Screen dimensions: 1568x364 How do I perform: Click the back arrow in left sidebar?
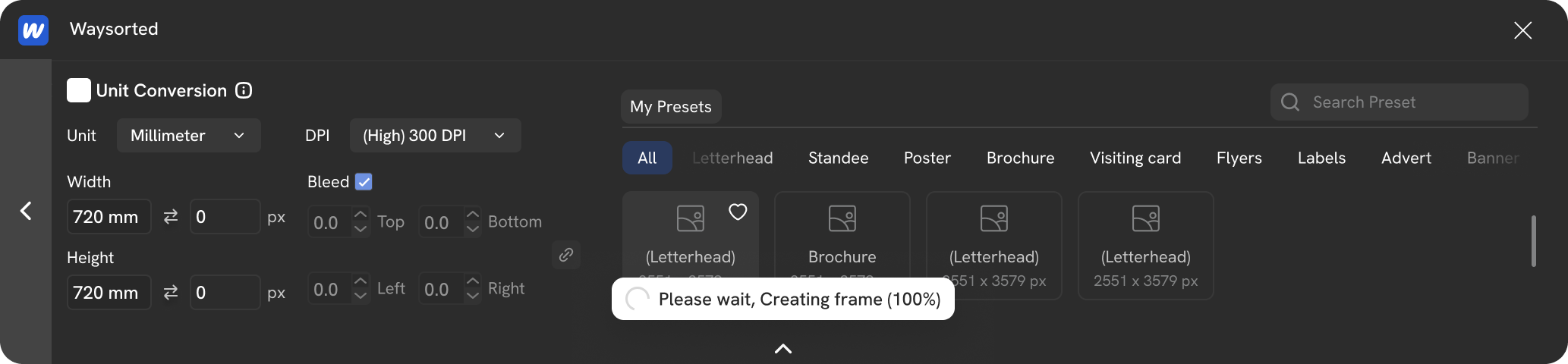(x=26, y=211)
